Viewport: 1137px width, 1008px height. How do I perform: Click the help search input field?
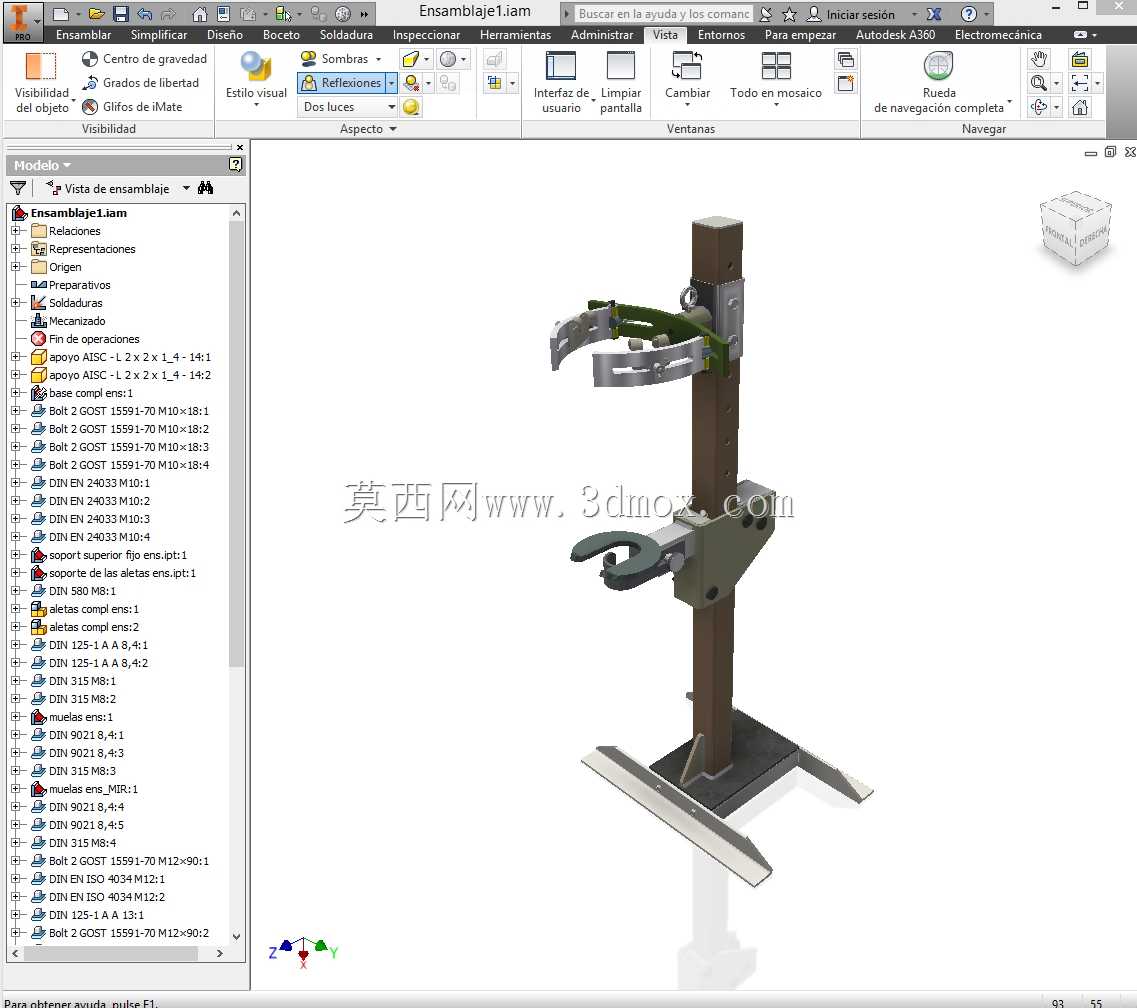coord(663,14)
